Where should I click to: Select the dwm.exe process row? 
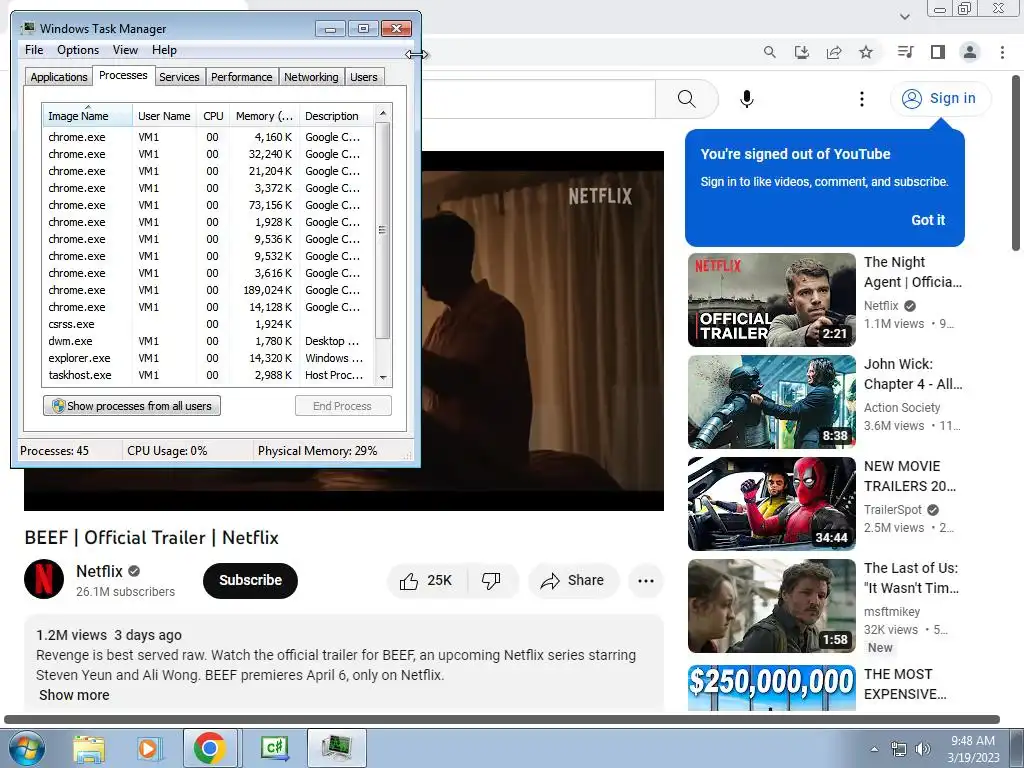pyautogui.click(x=209, y=341)
